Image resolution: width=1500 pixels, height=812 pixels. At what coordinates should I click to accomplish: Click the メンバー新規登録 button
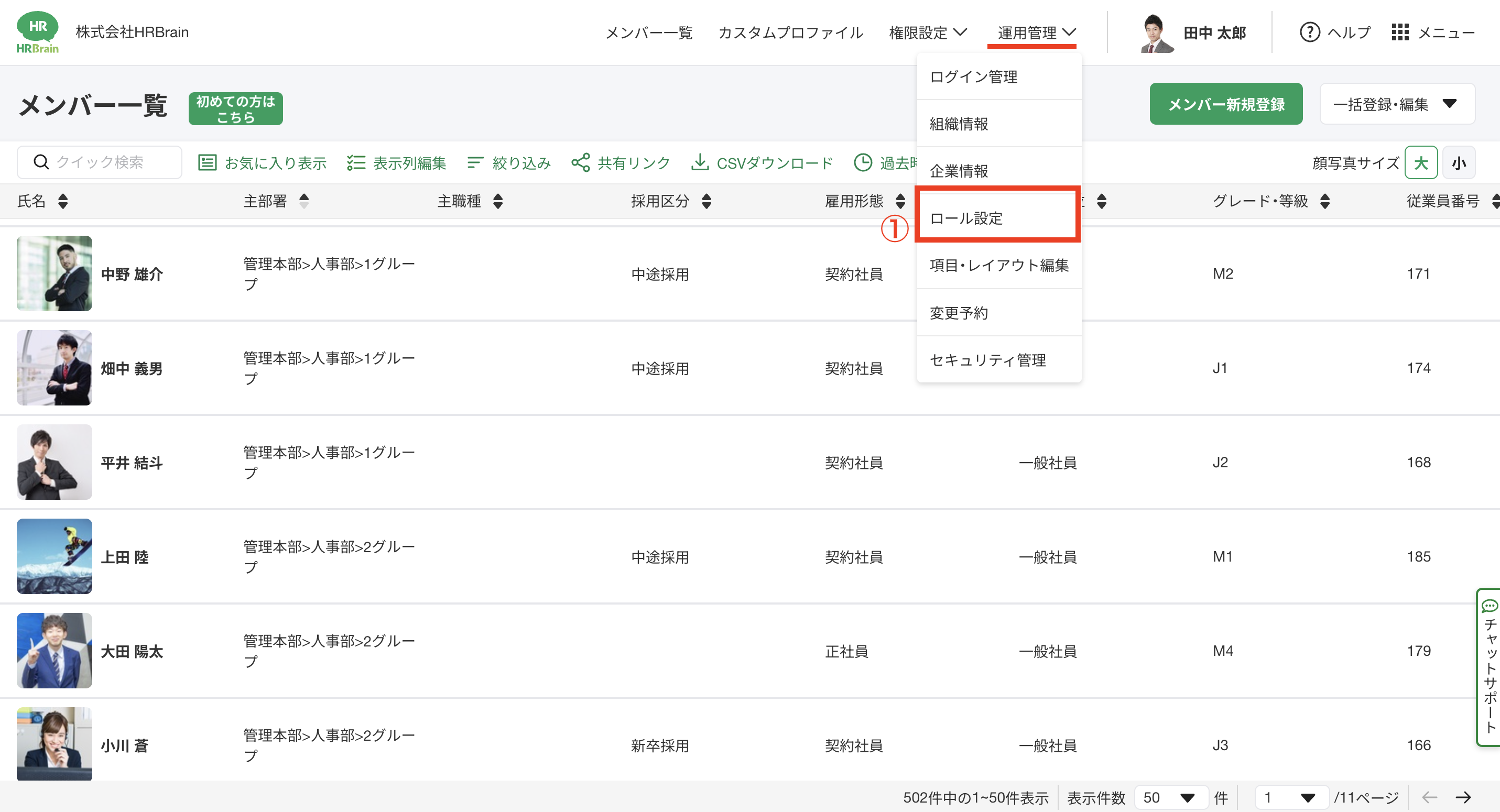pos(1225,104)
